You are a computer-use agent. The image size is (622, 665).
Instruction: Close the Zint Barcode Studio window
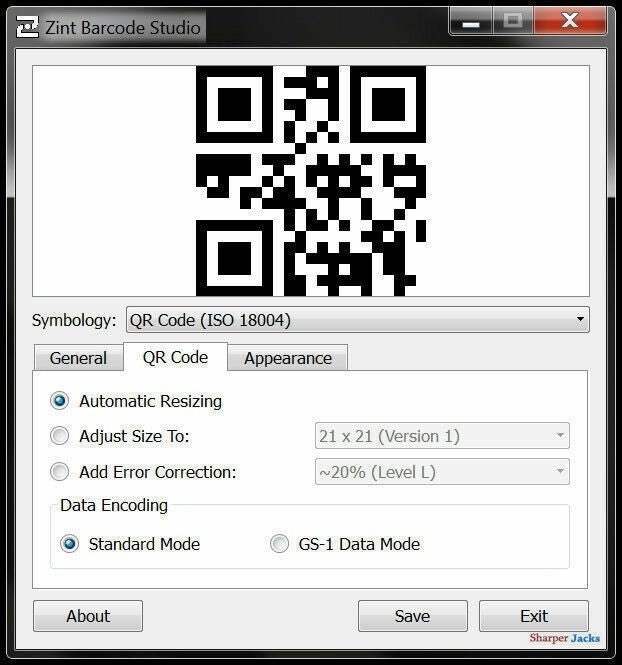point(569,21)
